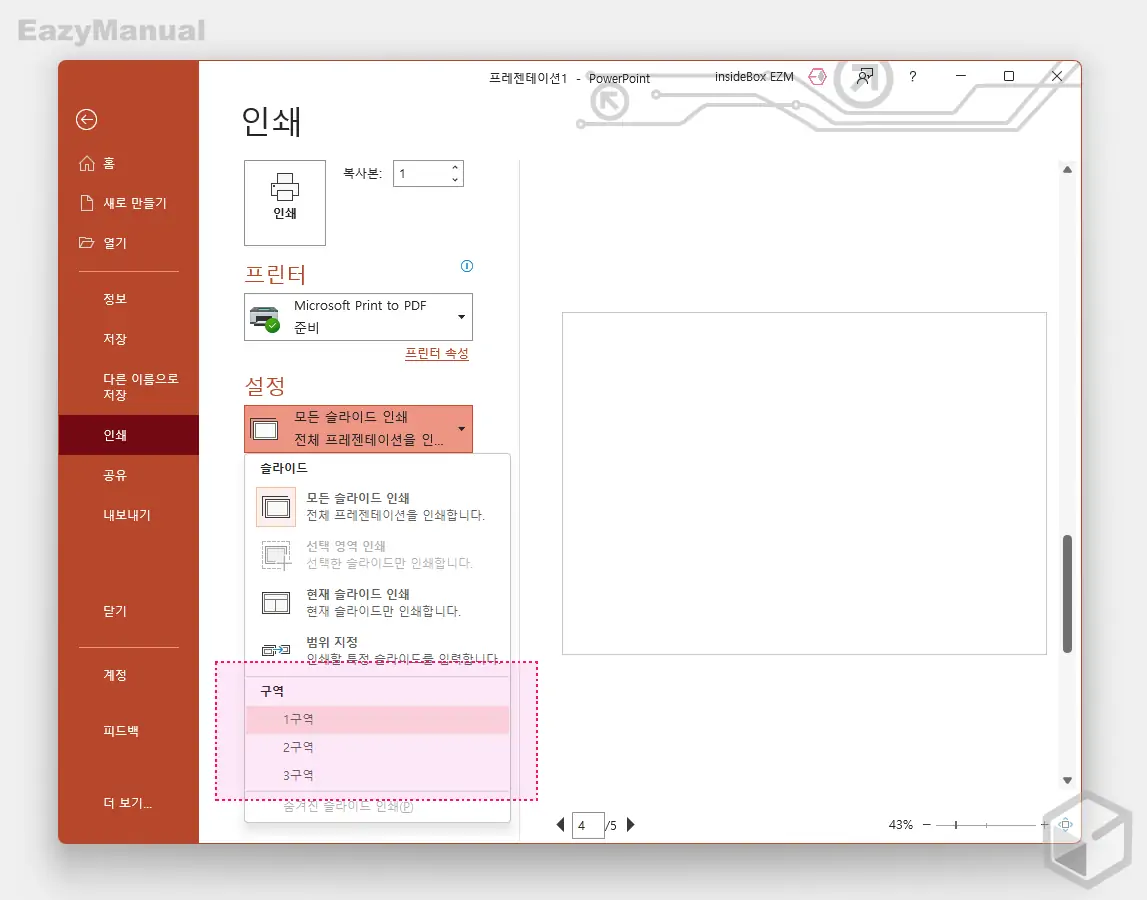Viewport: 1147px width, 900px height.
Task: Click the 43% zoom level text
Action: click(x=900, y=825)
